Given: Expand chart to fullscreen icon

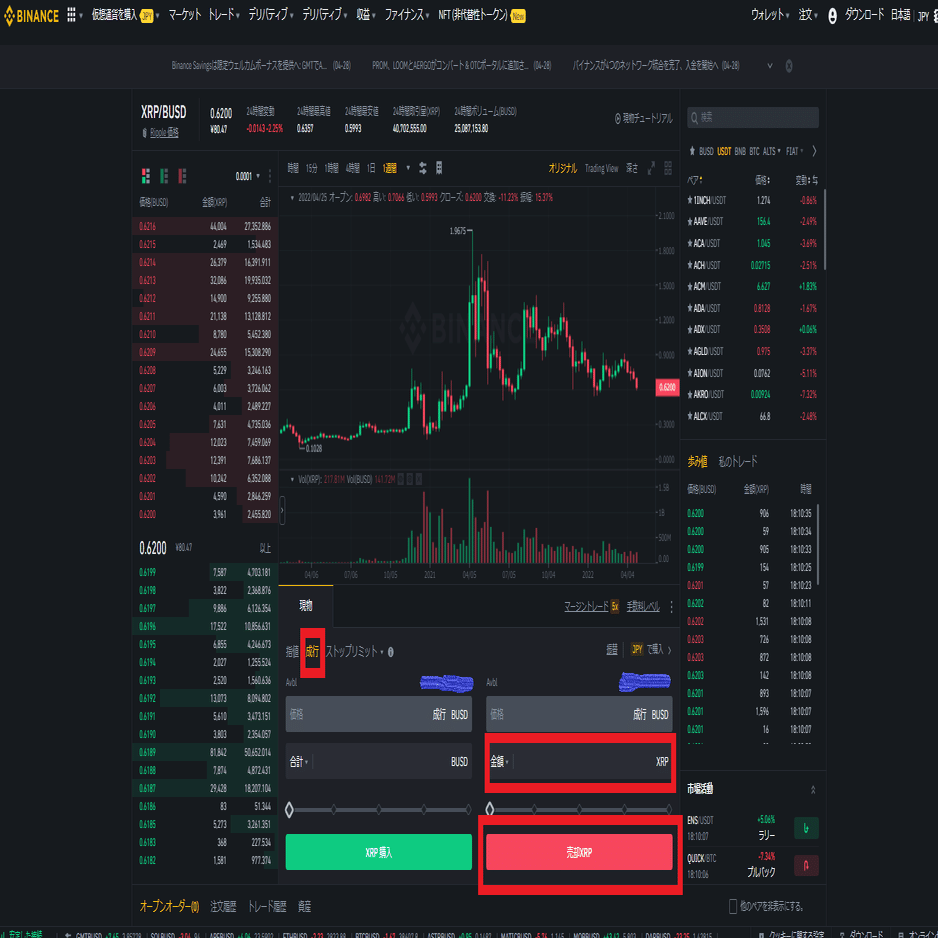Looking at the screenshot, I should click(651, 168).
